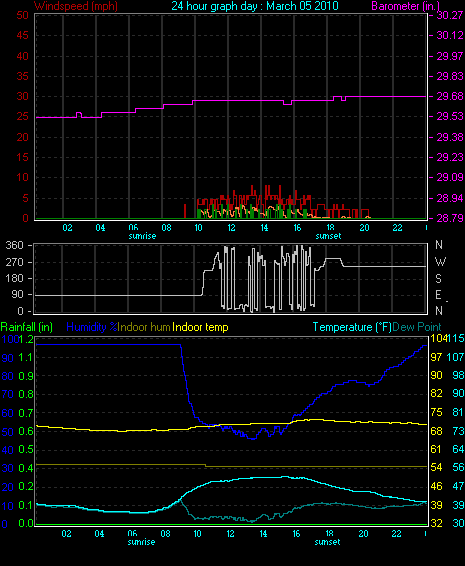This screenshot has height=566, width=465.
Task: Click the barometer value 29.38
Action: pos(450,137)
